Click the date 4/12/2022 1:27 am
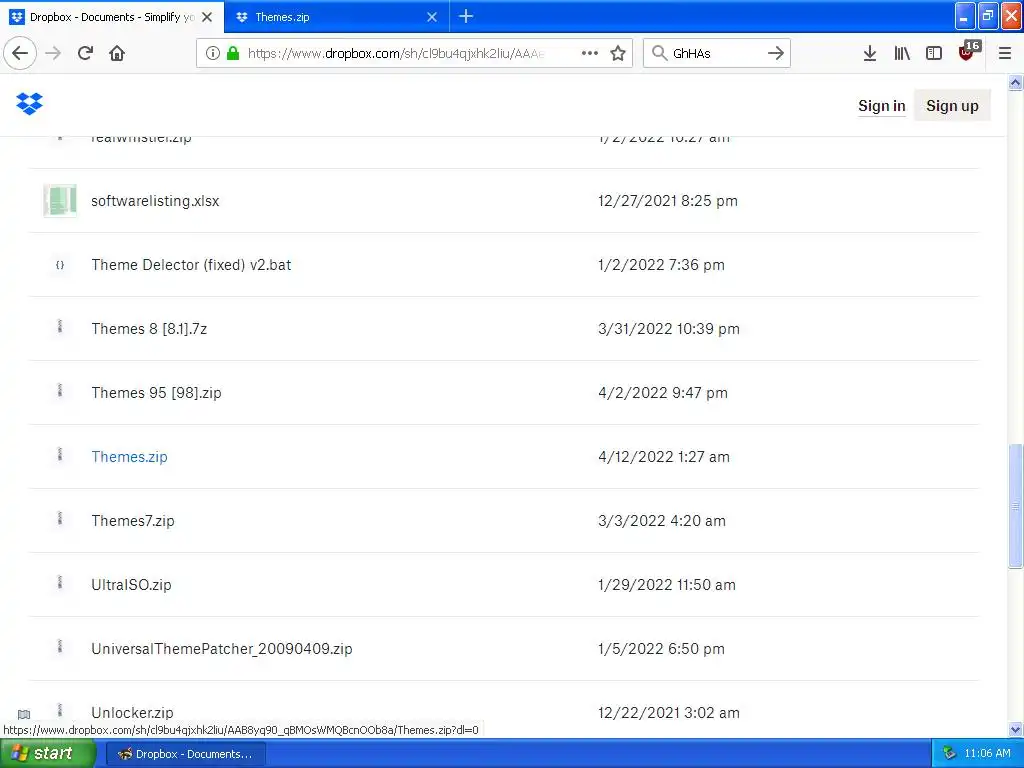Image resolution: width=1024 pixels, height=768 pixels. 664,456
